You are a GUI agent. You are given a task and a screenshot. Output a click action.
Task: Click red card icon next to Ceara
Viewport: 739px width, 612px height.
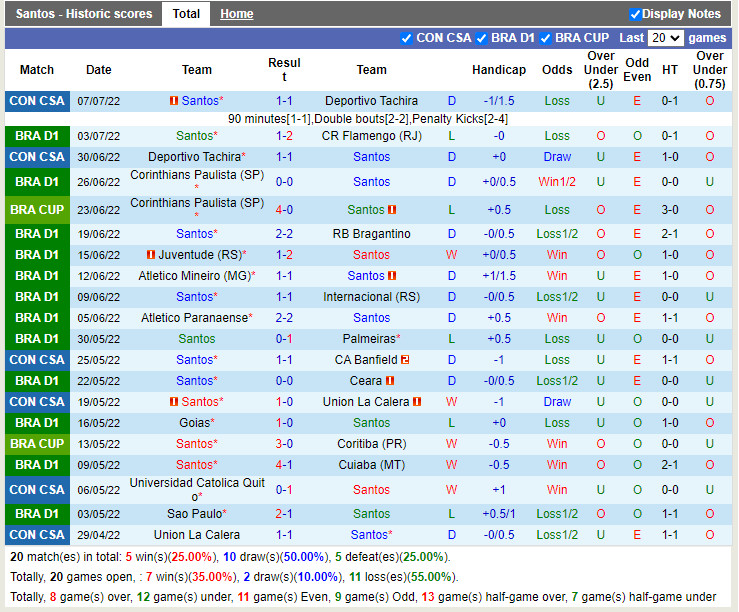coord(389,381)
